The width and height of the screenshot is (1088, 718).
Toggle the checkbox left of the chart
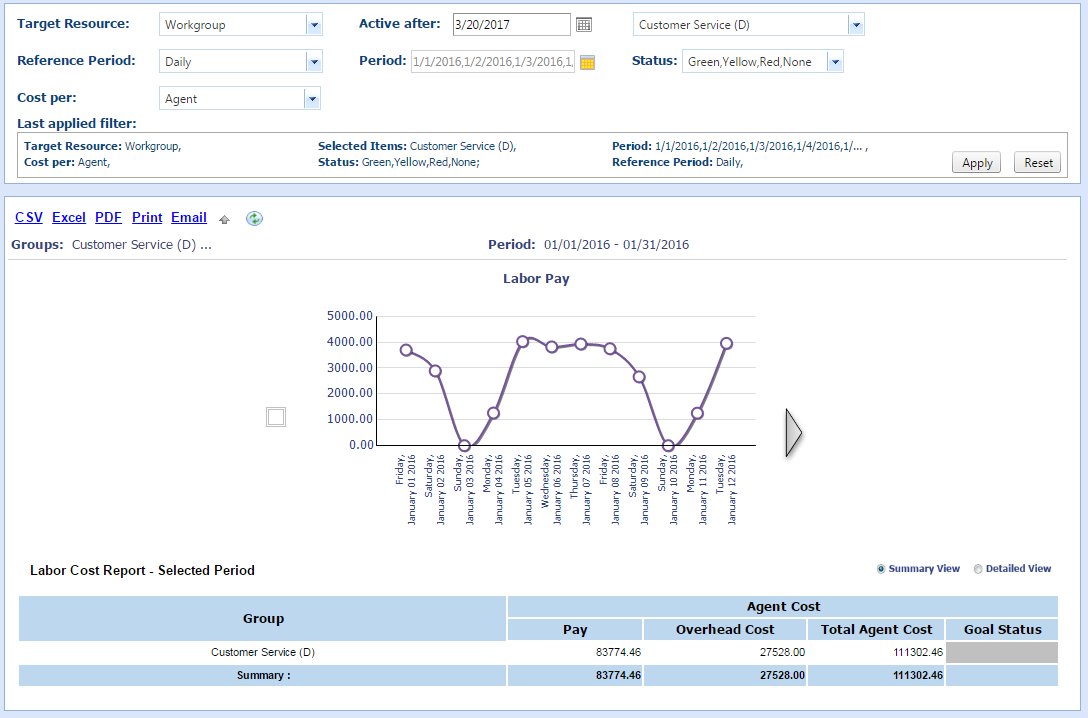(x=276, y=417)
